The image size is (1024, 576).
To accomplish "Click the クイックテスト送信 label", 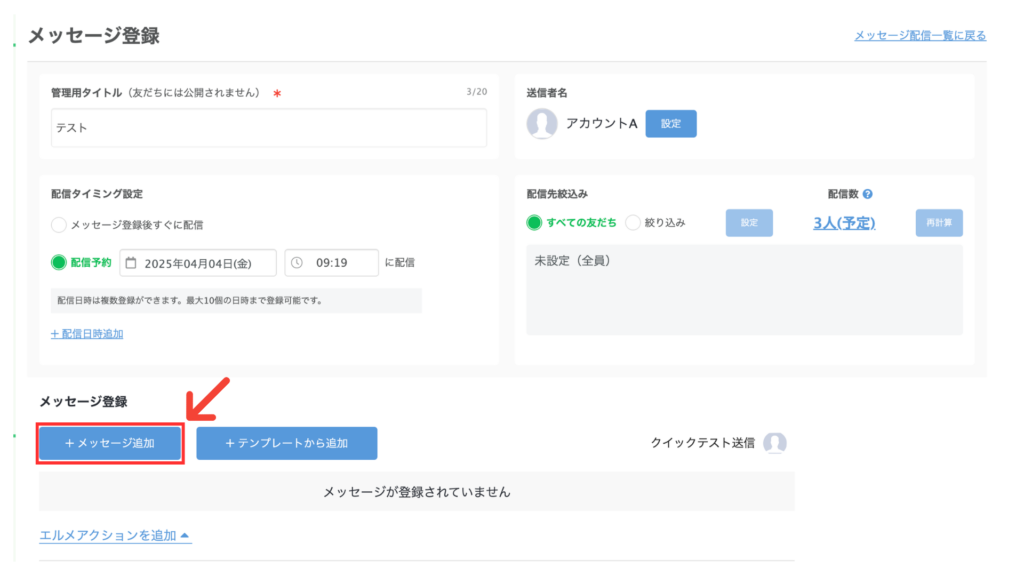I will pyautogui.click(x=702, y=443).
